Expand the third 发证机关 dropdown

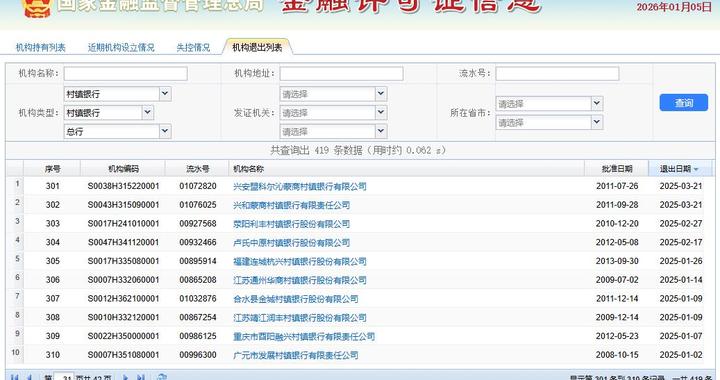(381, 131)
